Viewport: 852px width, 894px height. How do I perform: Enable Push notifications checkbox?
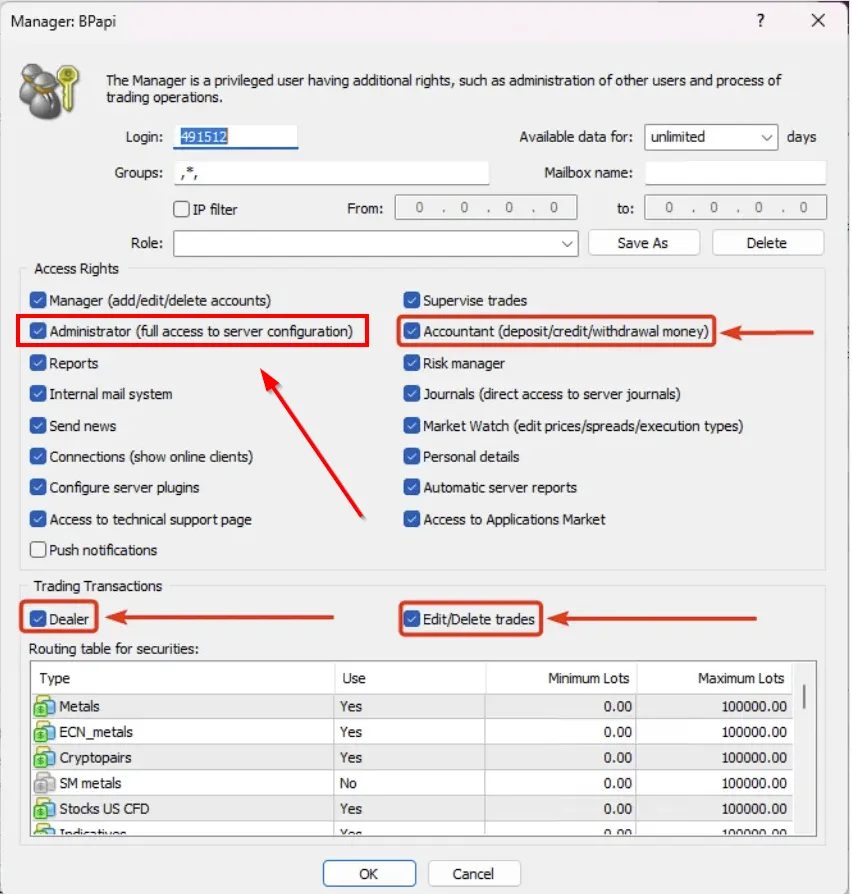coord(38,550)
